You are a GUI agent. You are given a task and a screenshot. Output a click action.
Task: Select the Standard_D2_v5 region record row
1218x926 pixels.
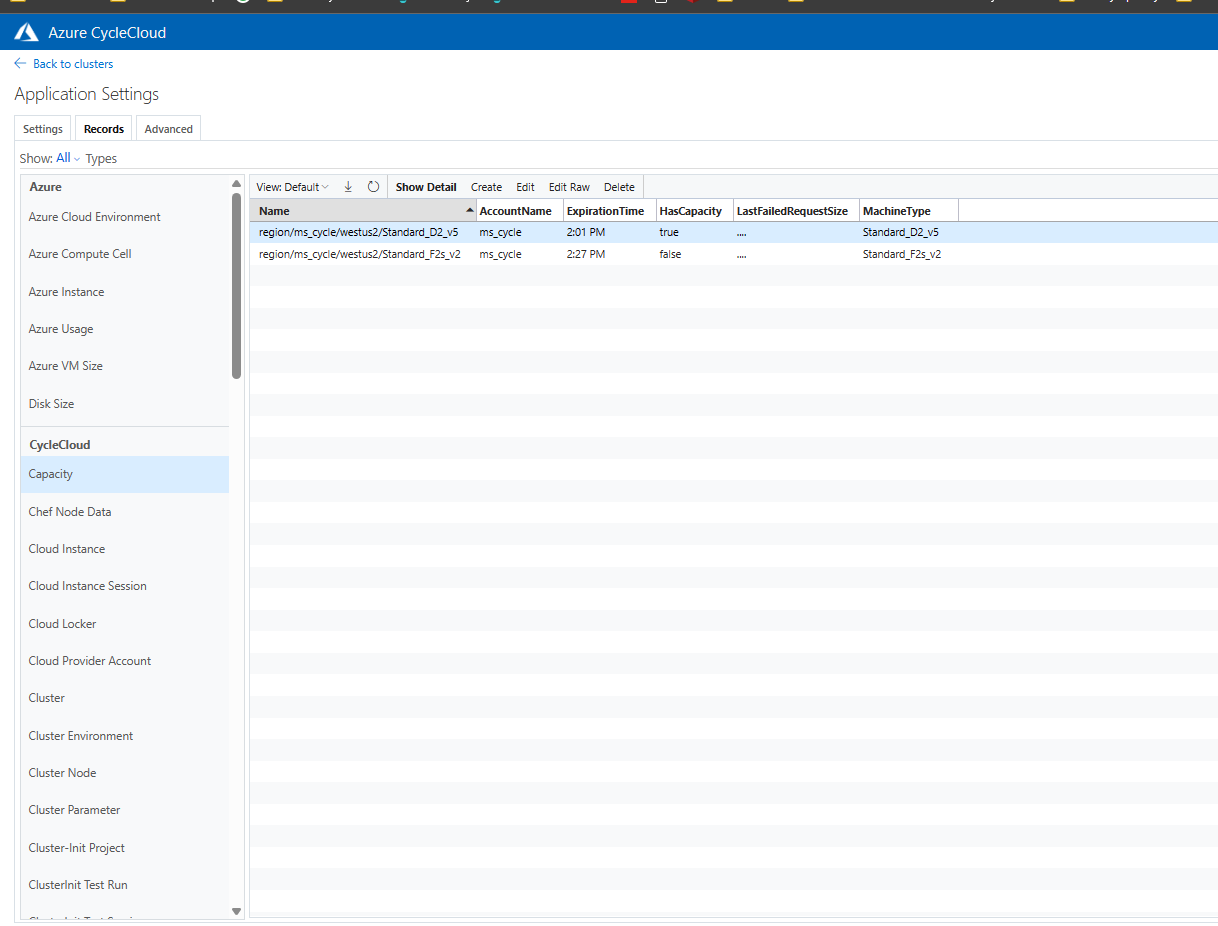point(733,232)
